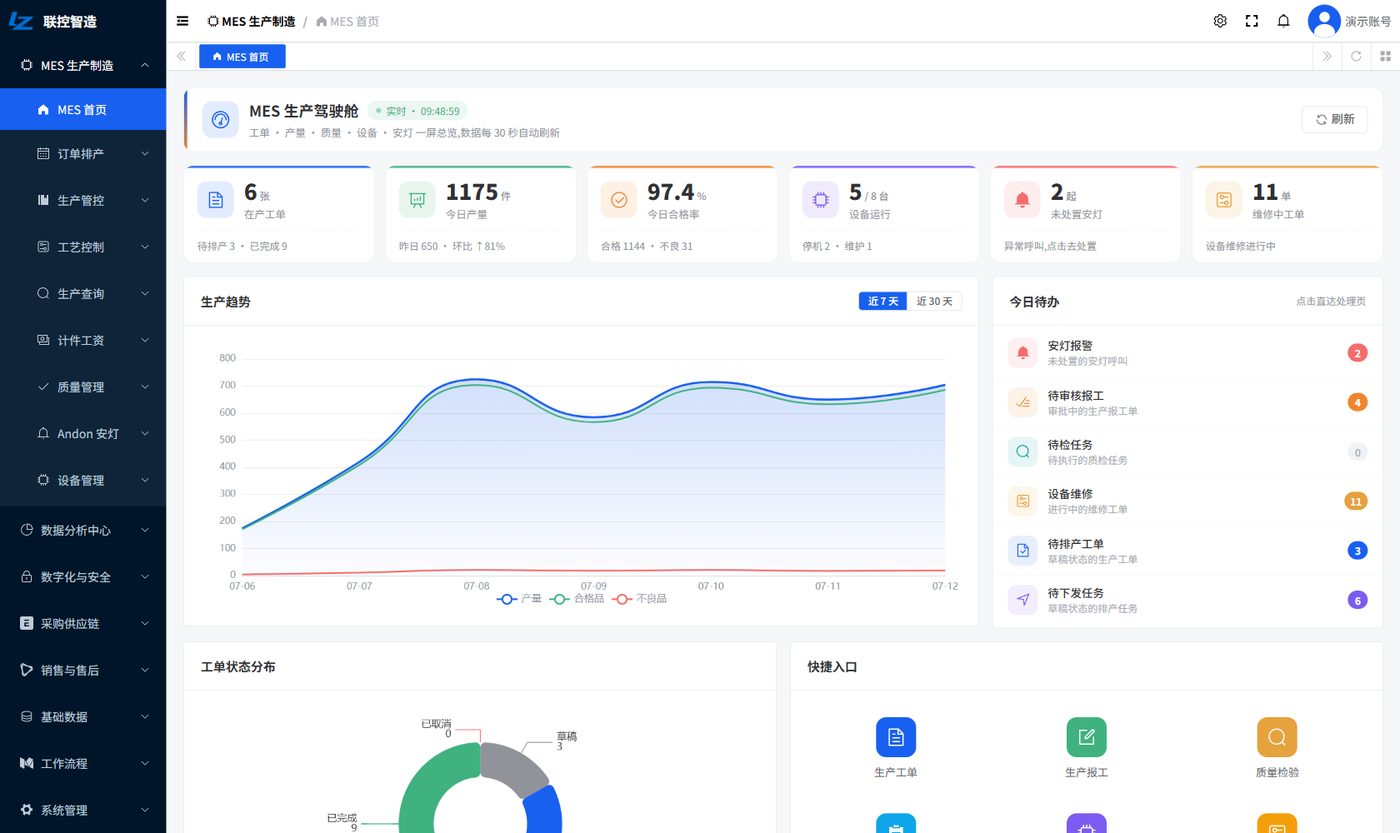1400x833 pixels.
Task: Click the 待排产工单 file icon
Action: pyautogui.click(x=1022, y=551)
